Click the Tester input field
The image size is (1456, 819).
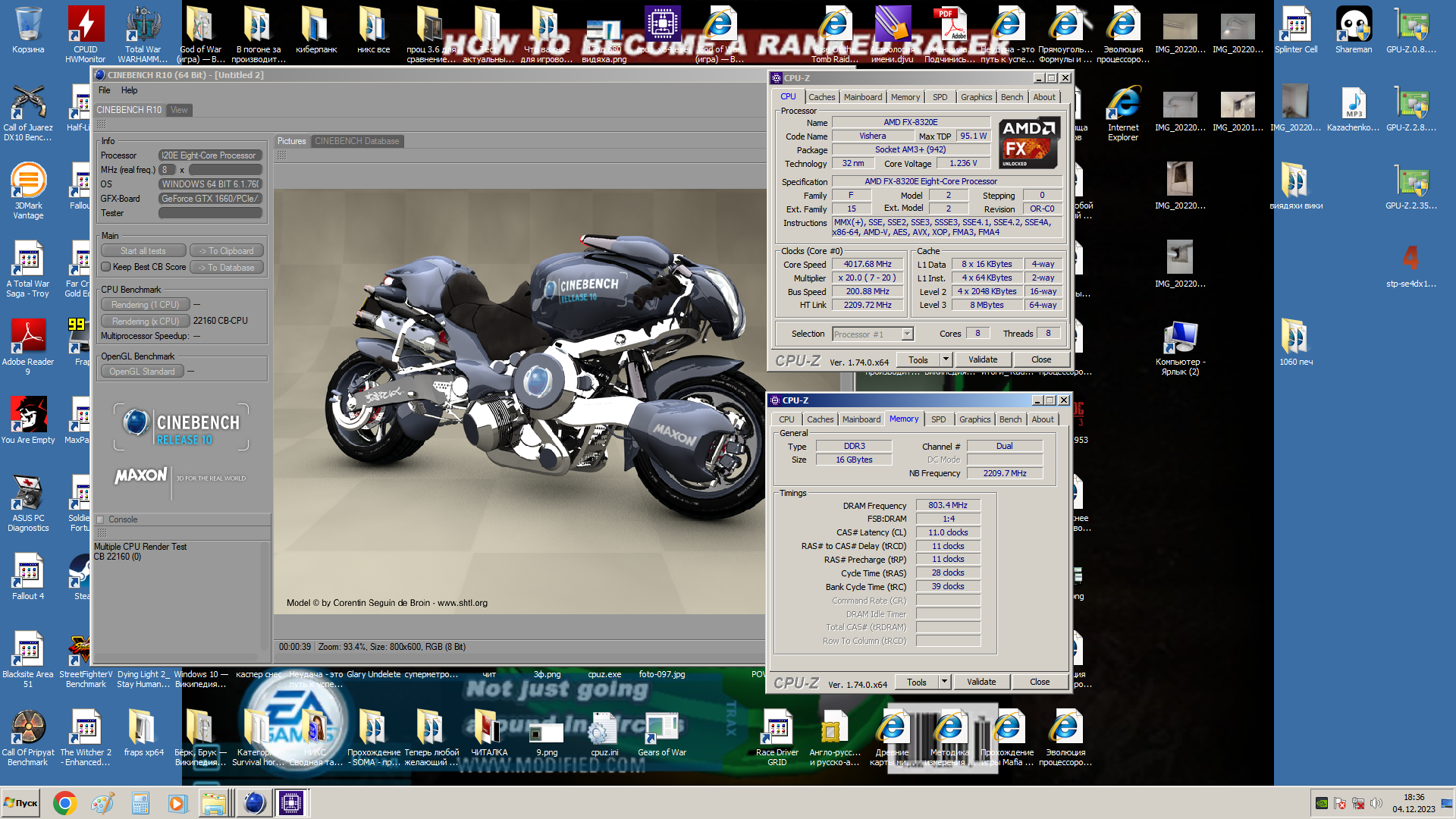point(210,213)
